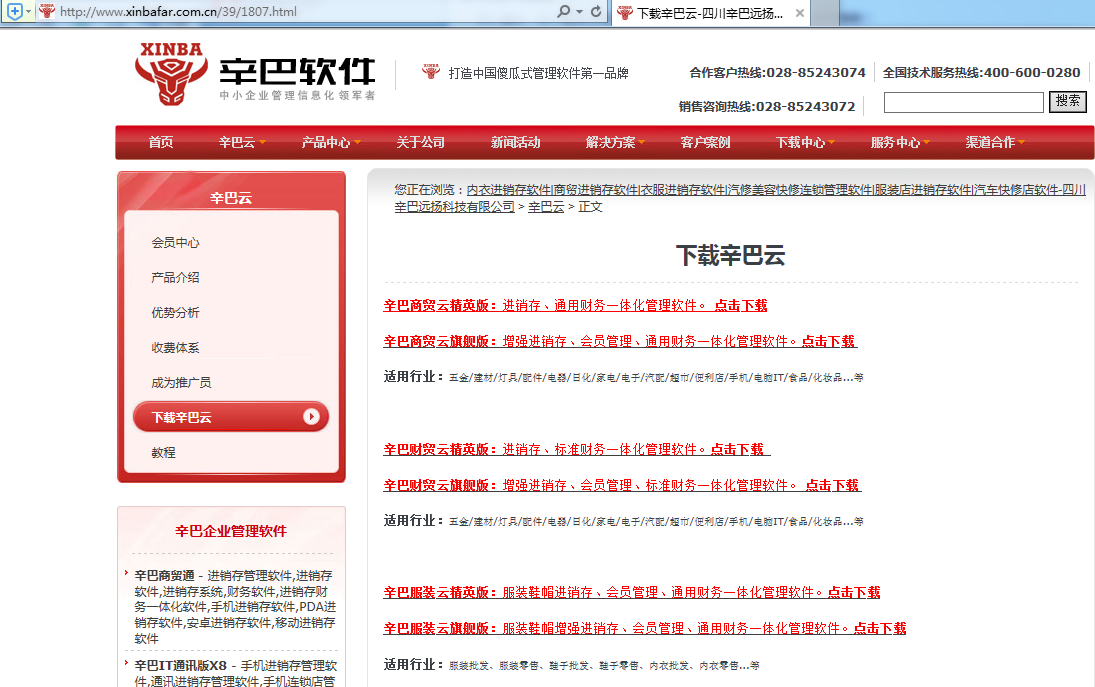Go to 首页 in navigation bar

pos(161,142)
